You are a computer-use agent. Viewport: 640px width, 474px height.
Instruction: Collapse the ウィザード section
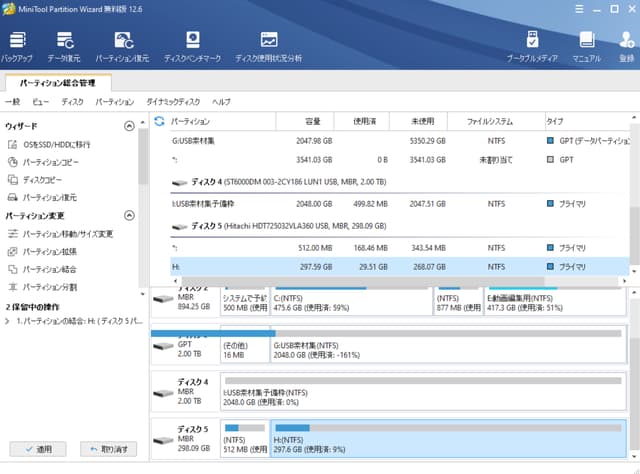tap(129, 126)
